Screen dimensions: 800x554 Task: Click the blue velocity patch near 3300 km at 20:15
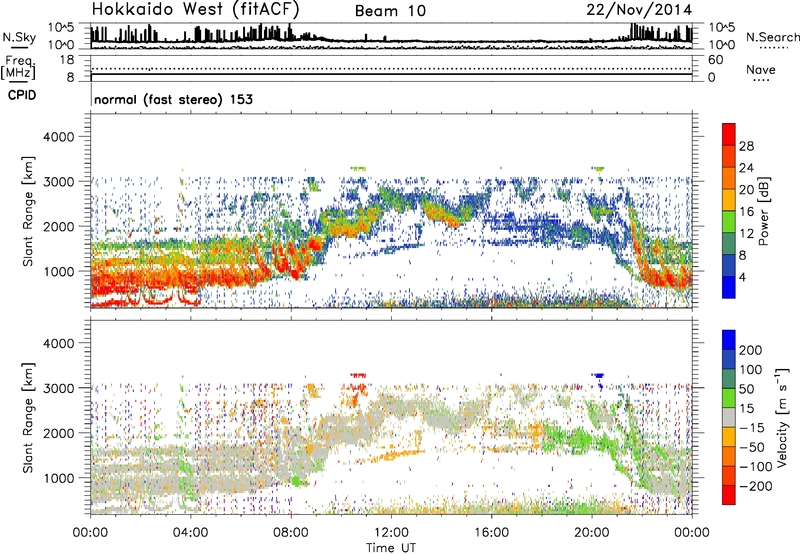coord(598,375)
